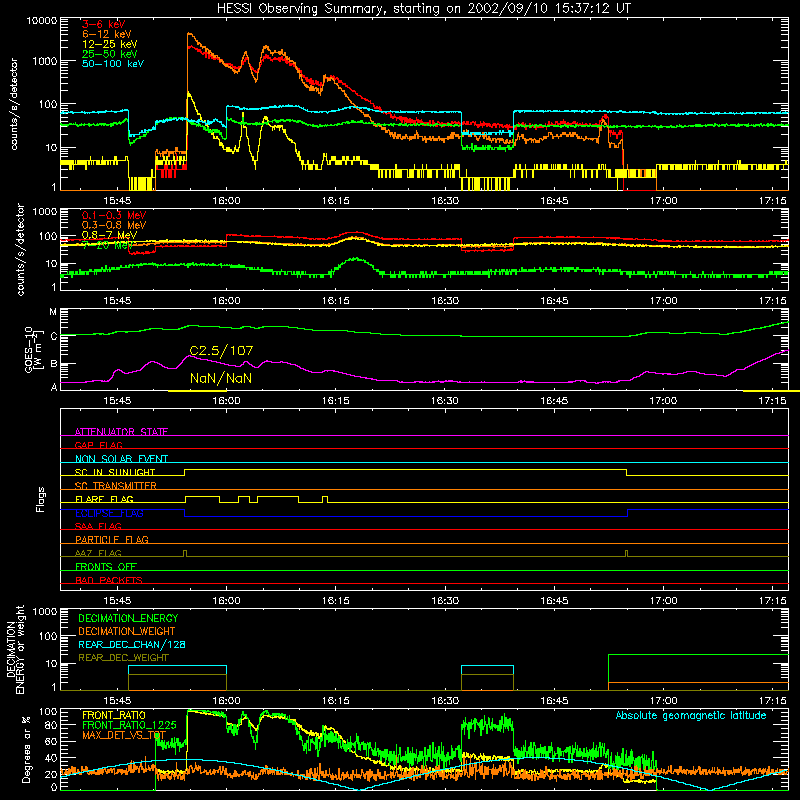
Task: Select the FRONT_RATIO_1225 legend label
Action: pos(129,725)
